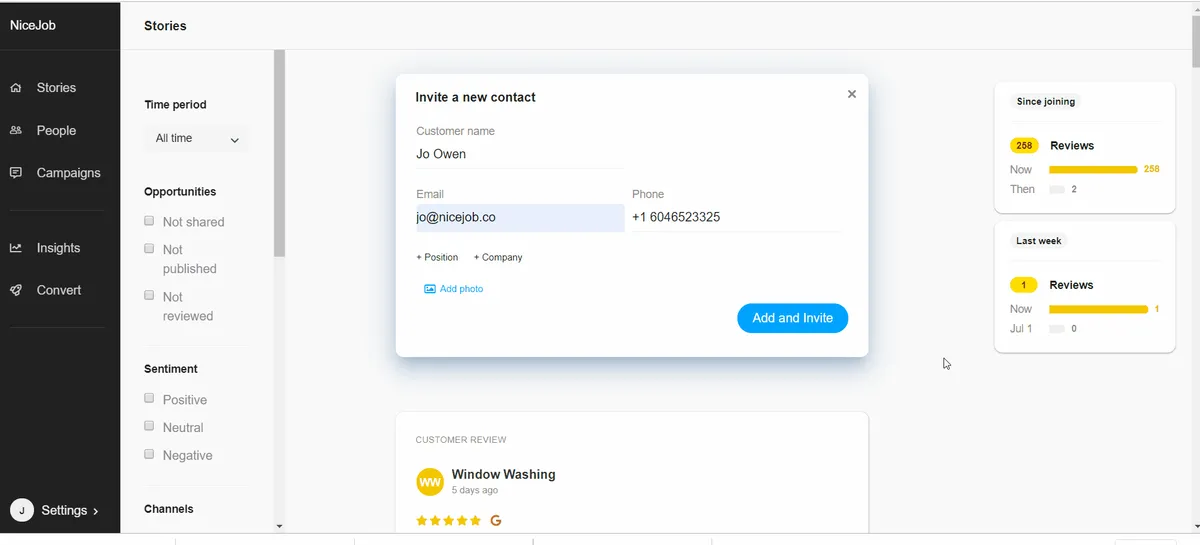Image resolution: width=1200 pixels, height=545 pixels.
Task: Click the Insights chart icon
Action: tap(16, 248)
